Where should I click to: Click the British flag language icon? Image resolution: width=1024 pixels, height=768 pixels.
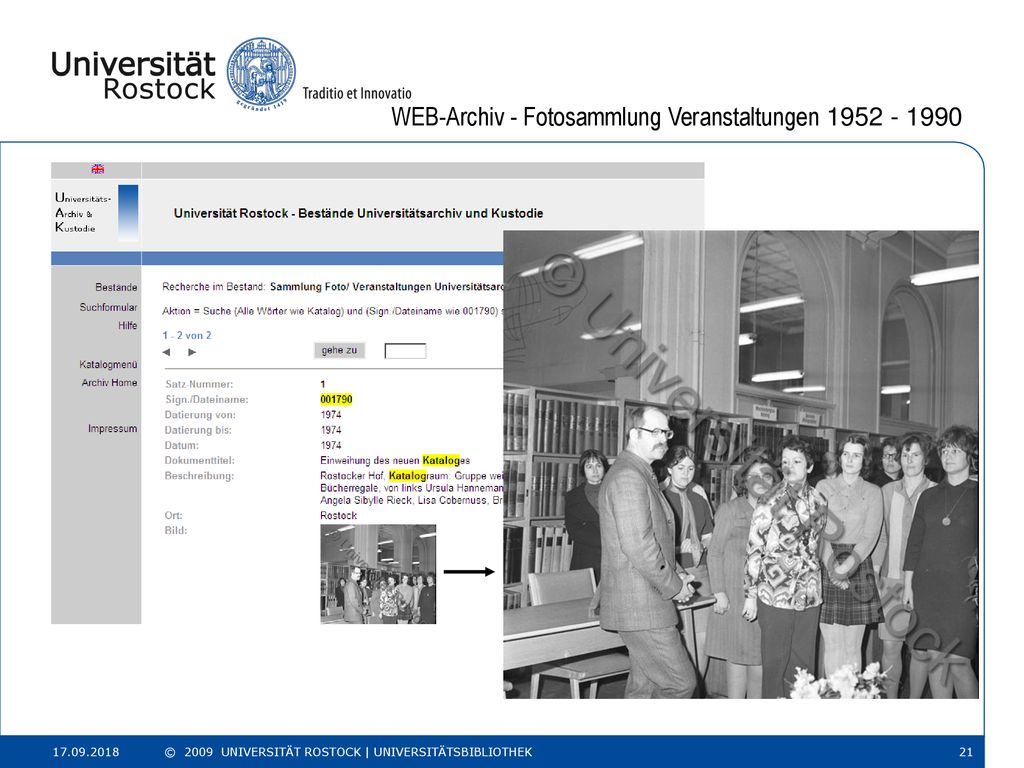pos(98,169)
